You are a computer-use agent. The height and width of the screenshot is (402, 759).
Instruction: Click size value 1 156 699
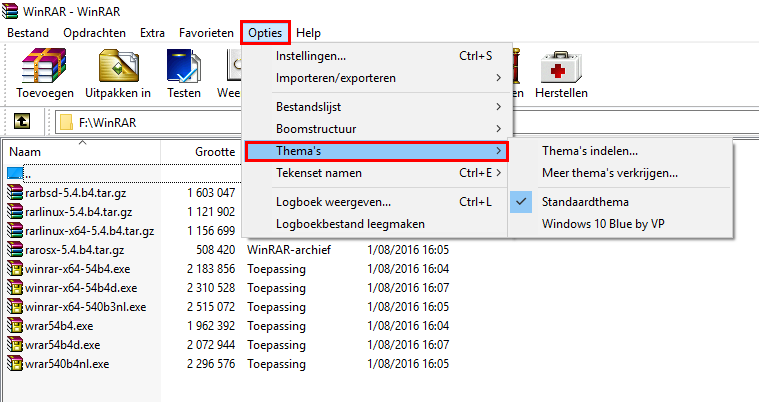point(211,231)
